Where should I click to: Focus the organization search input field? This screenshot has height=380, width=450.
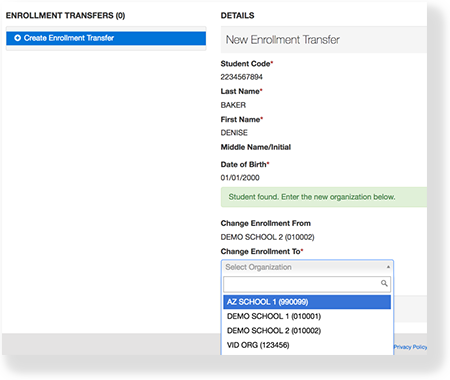(307, 284)
